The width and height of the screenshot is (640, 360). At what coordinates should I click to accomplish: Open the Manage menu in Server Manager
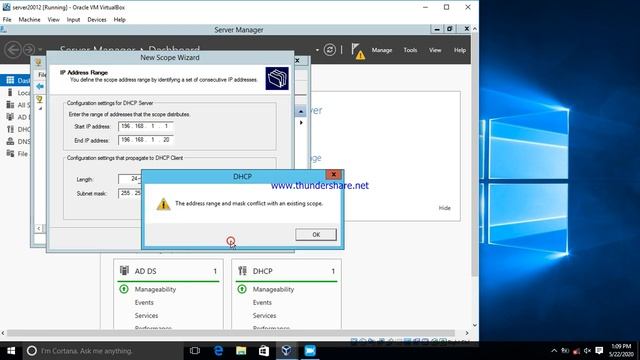click(382, 50)
